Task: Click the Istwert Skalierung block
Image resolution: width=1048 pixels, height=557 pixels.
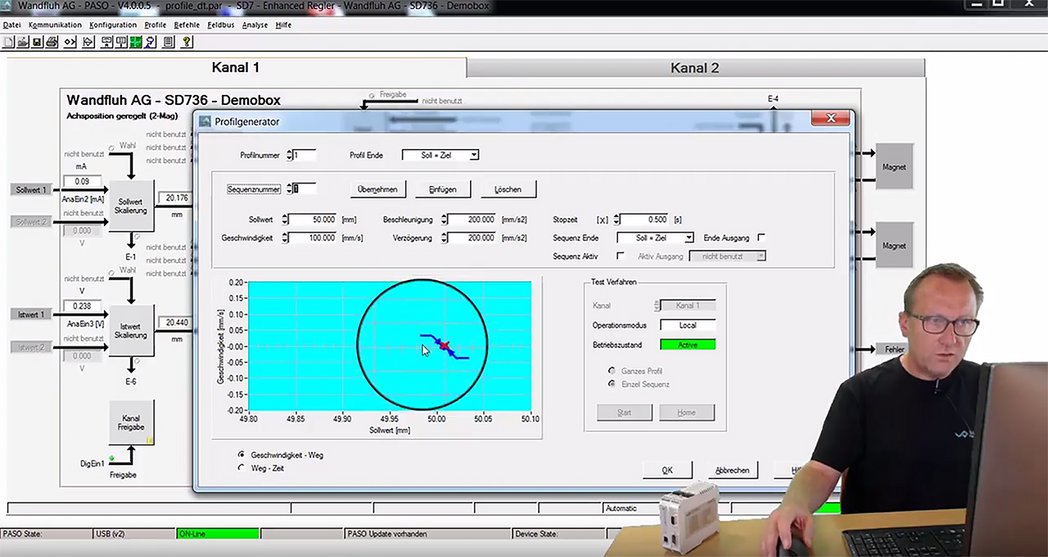Action: pyautogui.click(x=131, y=330)
